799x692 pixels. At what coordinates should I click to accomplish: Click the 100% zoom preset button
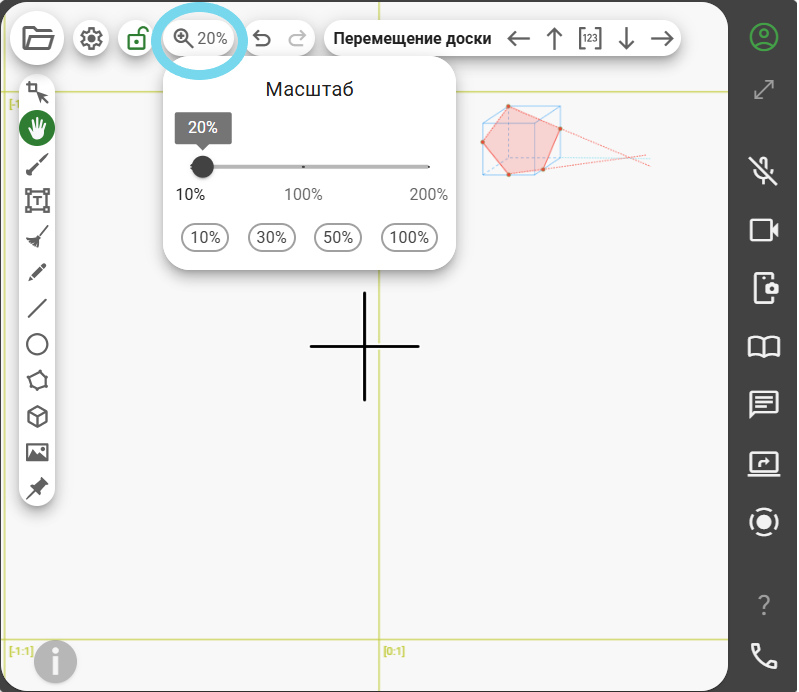tap(409, 237)
